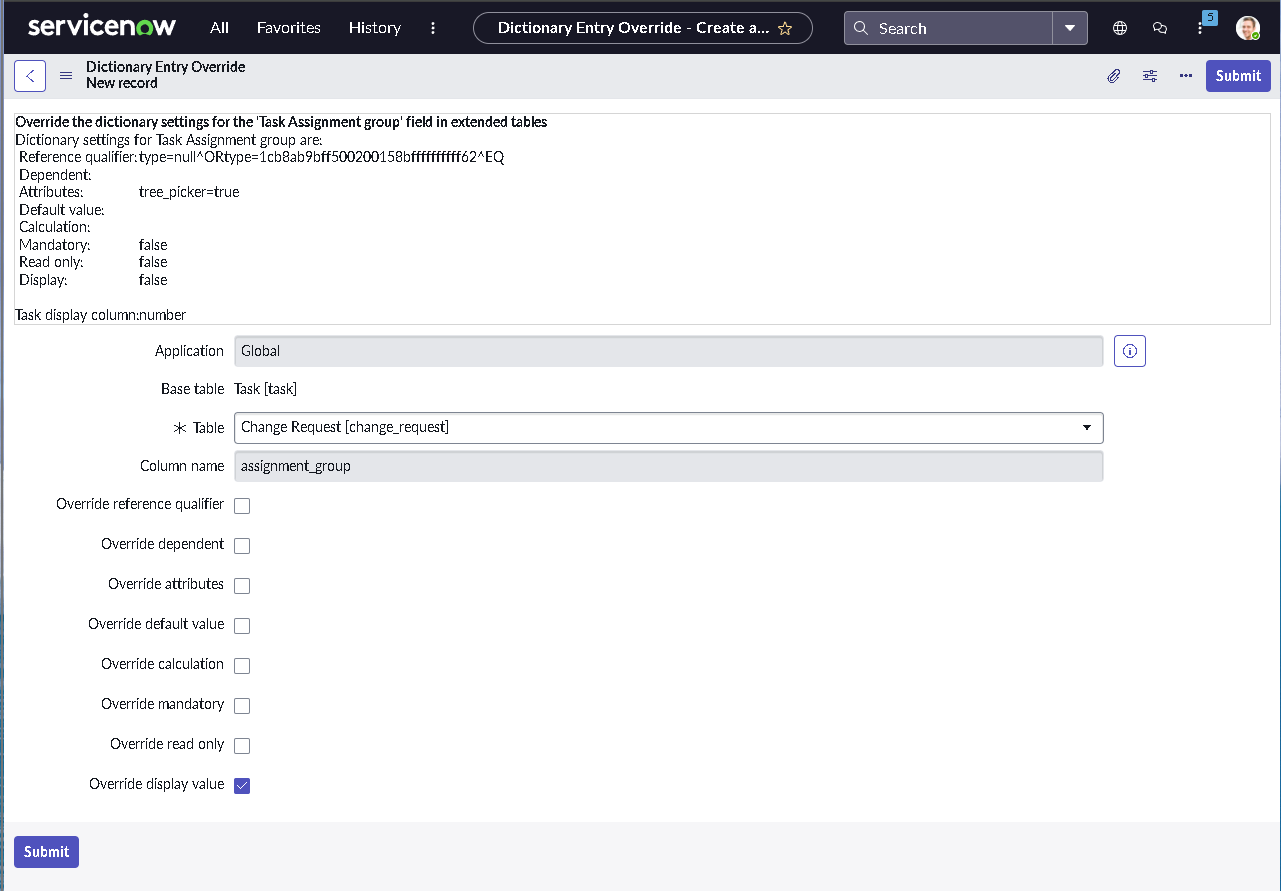
Task: Open the search scope dropdown arrow
Action: (1070, 28)
